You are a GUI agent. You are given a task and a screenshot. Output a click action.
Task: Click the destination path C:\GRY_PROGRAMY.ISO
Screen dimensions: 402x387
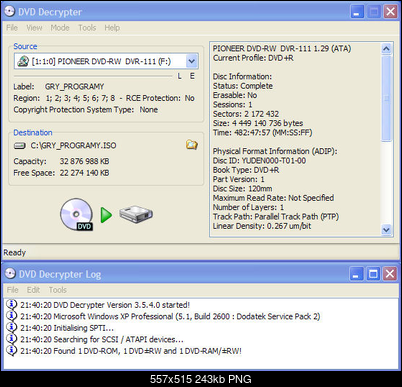(x=73, y=146)
